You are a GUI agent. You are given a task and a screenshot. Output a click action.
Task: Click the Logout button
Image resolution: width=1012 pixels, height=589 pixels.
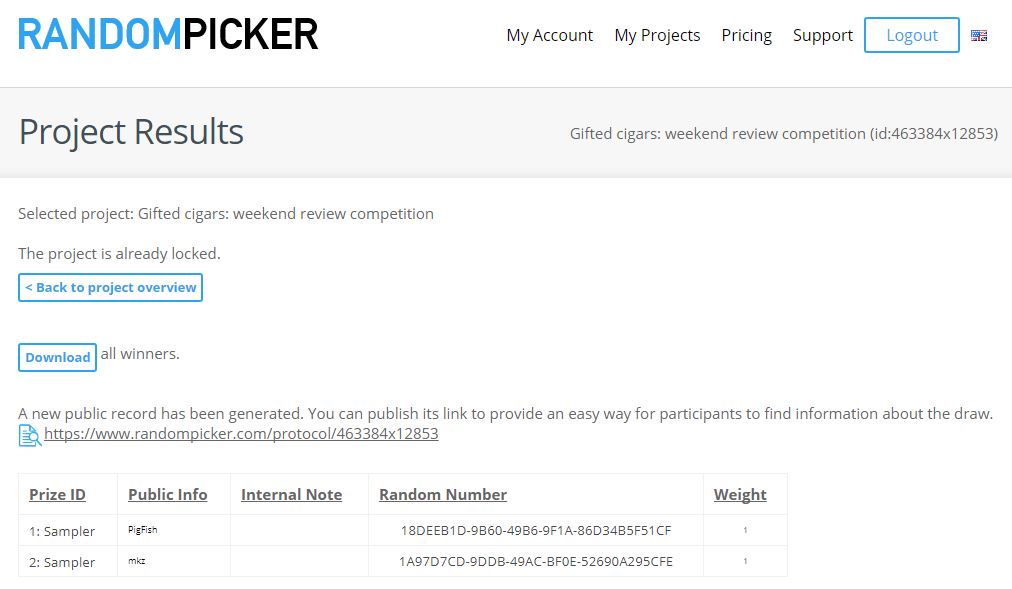tap(911, 35)
